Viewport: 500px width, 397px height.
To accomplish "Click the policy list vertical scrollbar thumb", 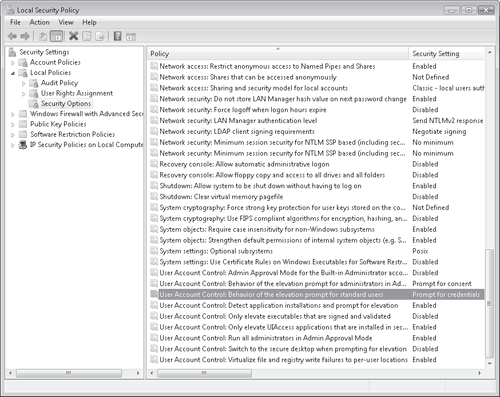I will (x=489, y=303).
